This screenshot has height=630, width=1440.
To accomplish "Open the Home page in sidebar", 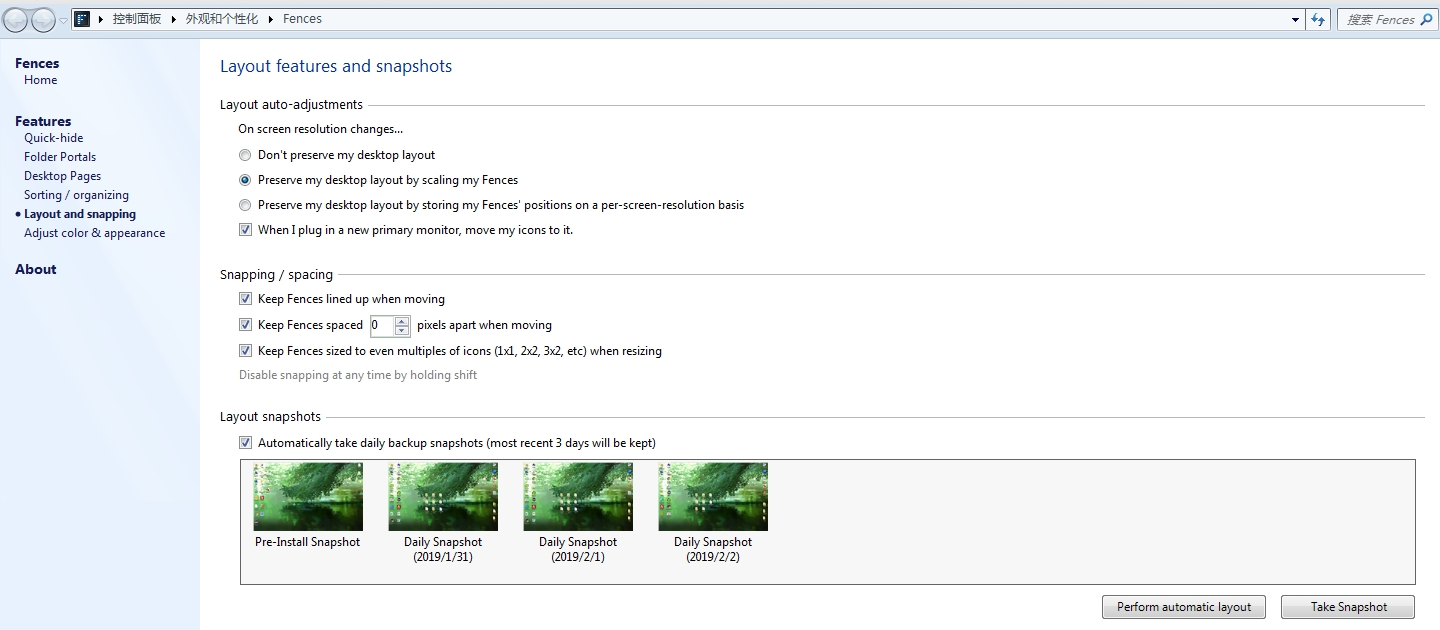I will (x=41, y=80).
